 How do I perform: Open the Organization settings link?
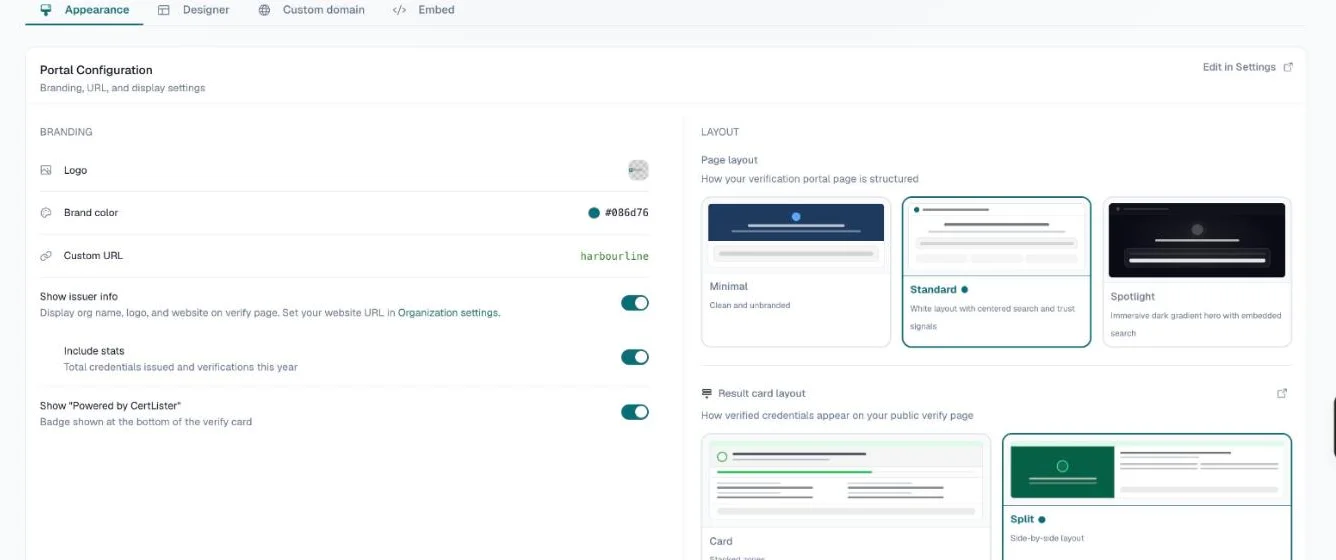[449, 313]
